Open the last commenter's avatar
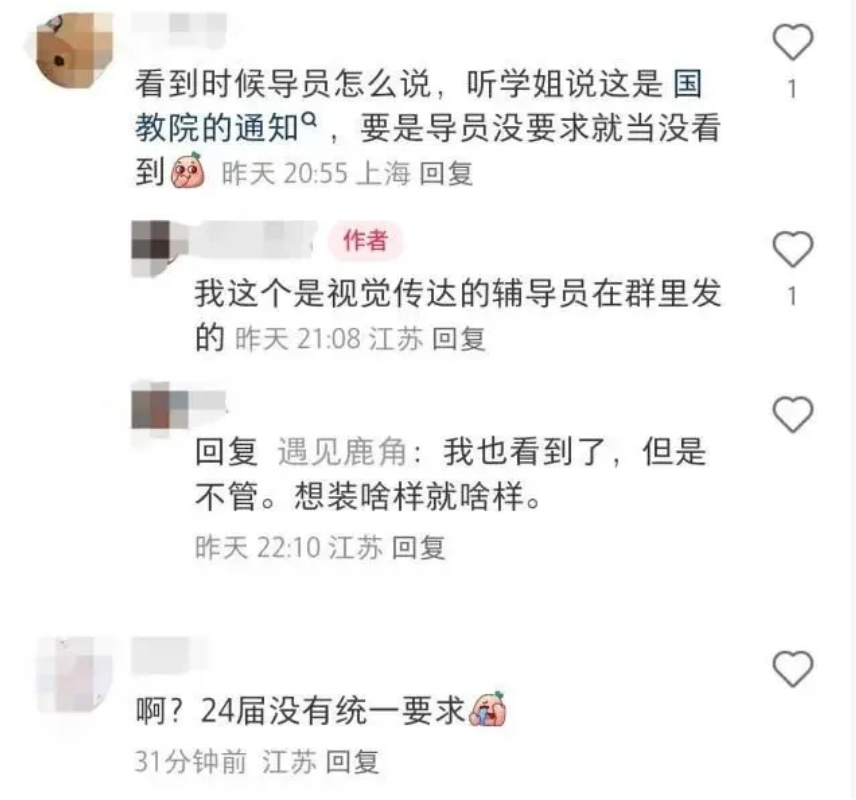The width and height of the screenshot is (856, 800). (x=74, y=674)
